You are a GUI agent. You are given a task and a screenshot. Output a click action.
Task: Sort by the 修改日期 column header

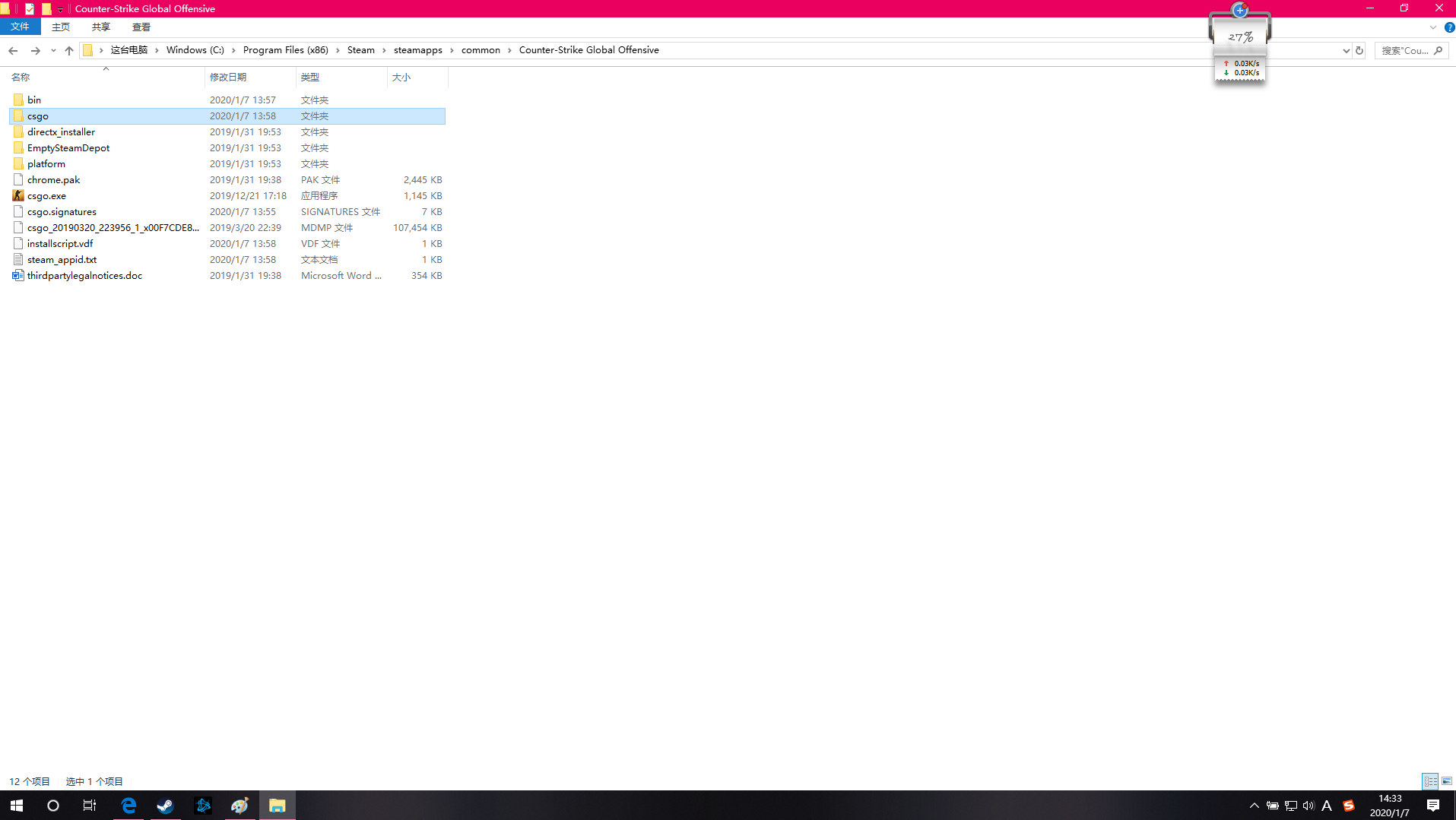[x=250, y=77]
